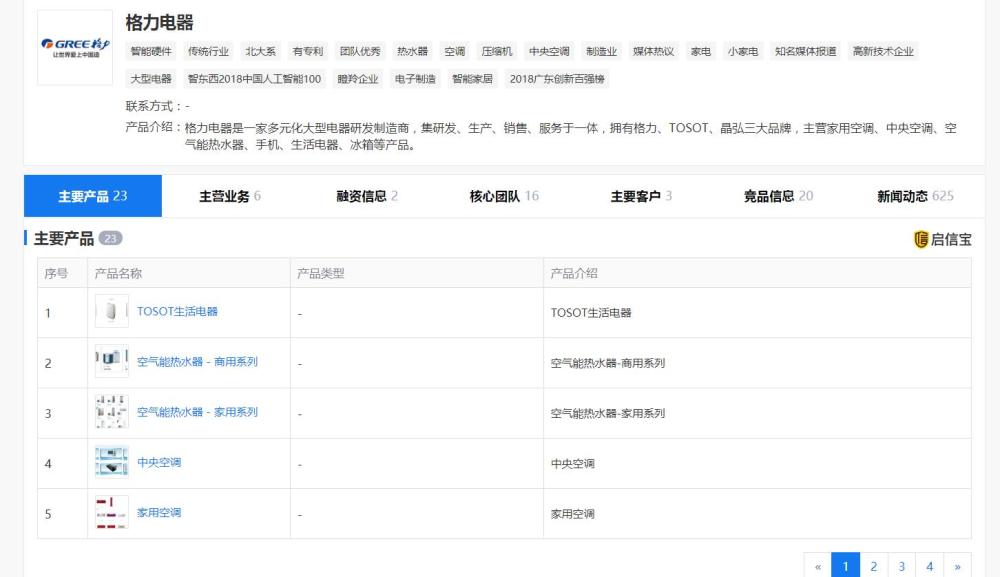Switch to 核心团队 tab
The width and height of the screenshot is (1000, 577).
point(504,196)
